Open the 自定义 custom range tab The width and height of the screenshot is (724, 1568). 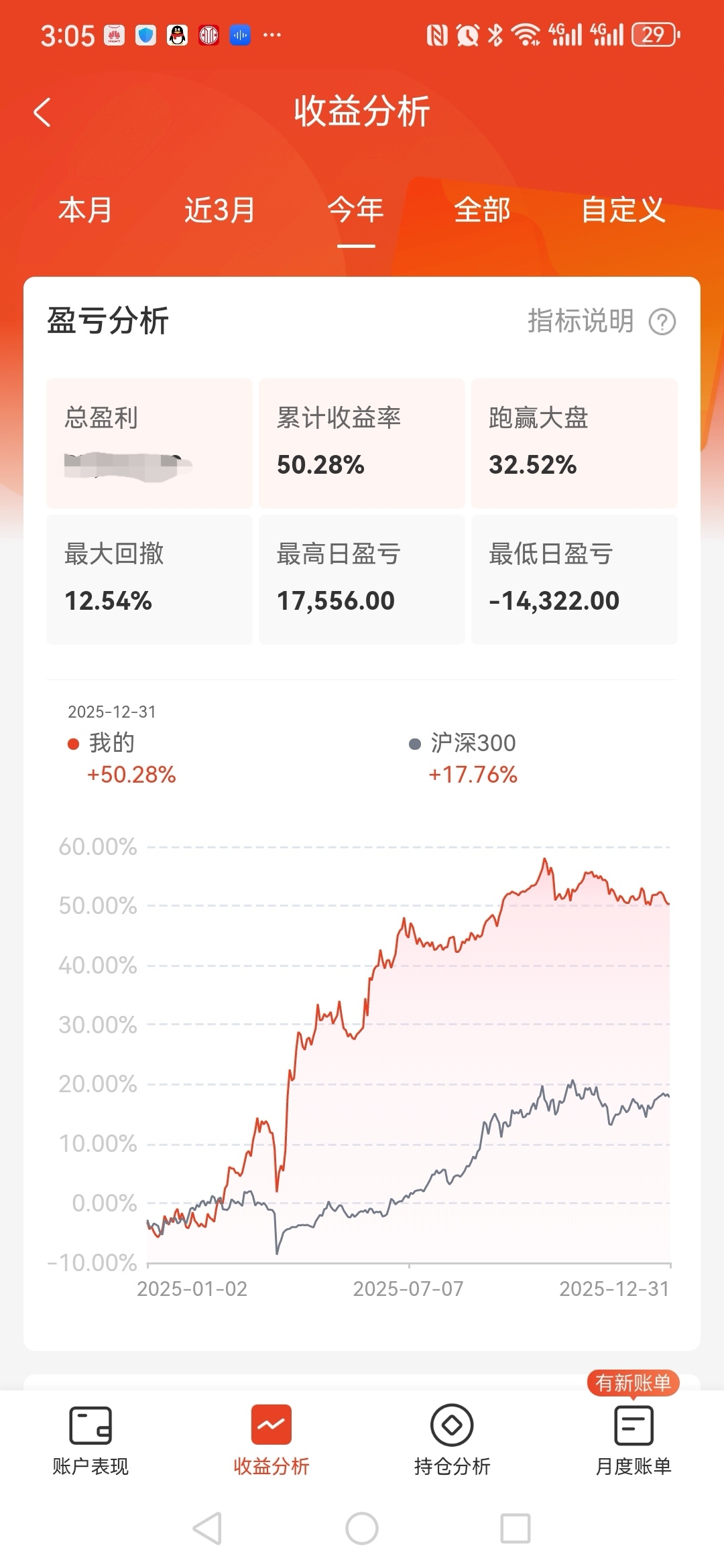623,210
